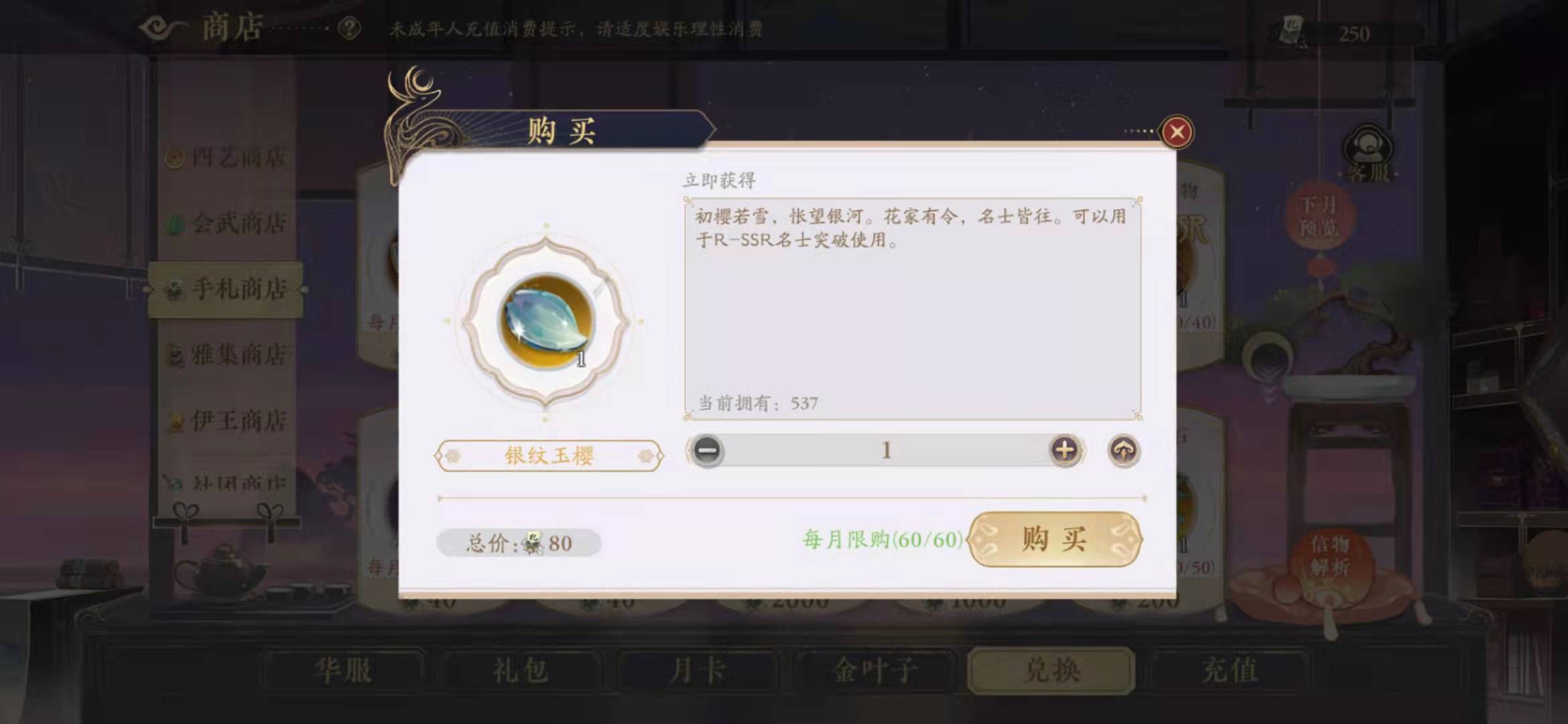Switch to the 金叶子 bottom tab
Image resolution: width=1568 pixels, height=724 pixels.
click(x=875, y=670)
